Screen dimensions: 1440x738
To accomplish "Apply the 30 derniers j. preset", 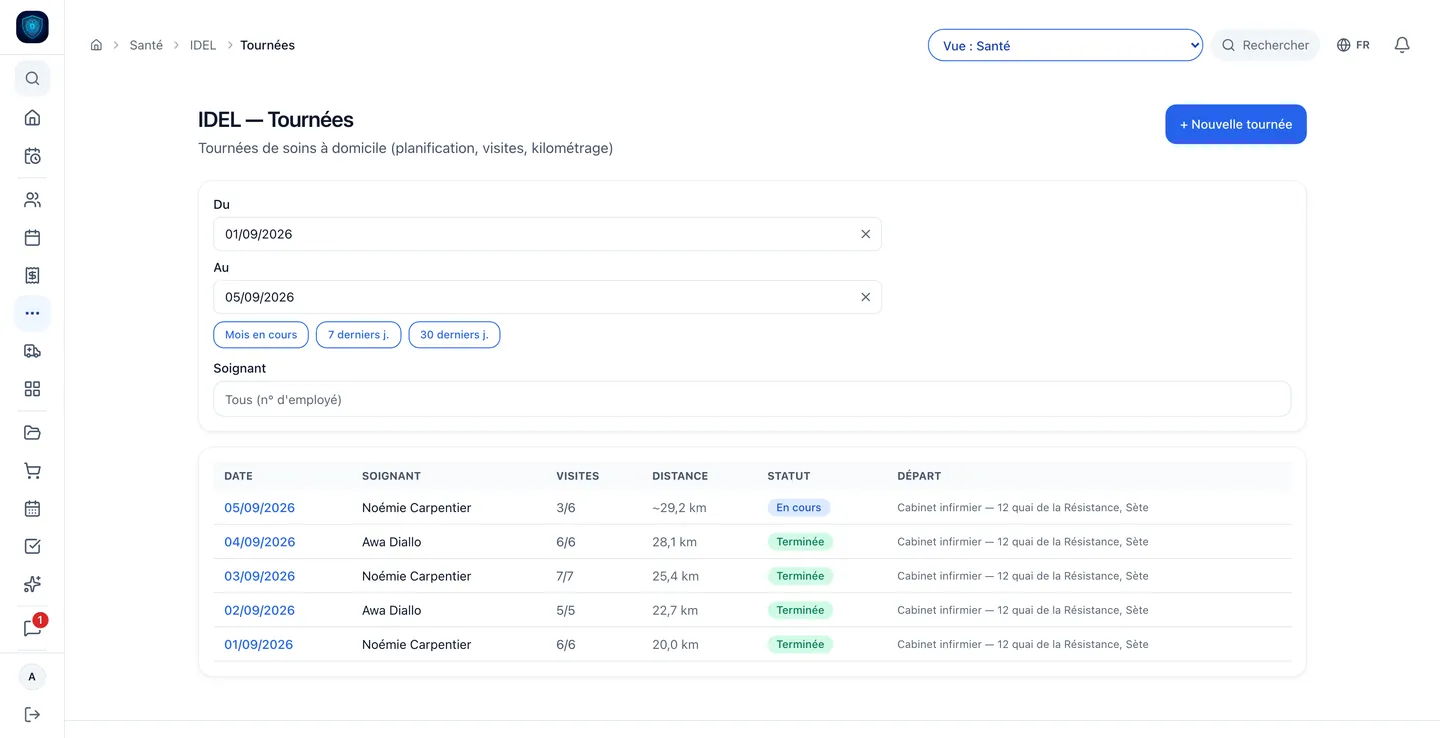I will click(454, 335).
